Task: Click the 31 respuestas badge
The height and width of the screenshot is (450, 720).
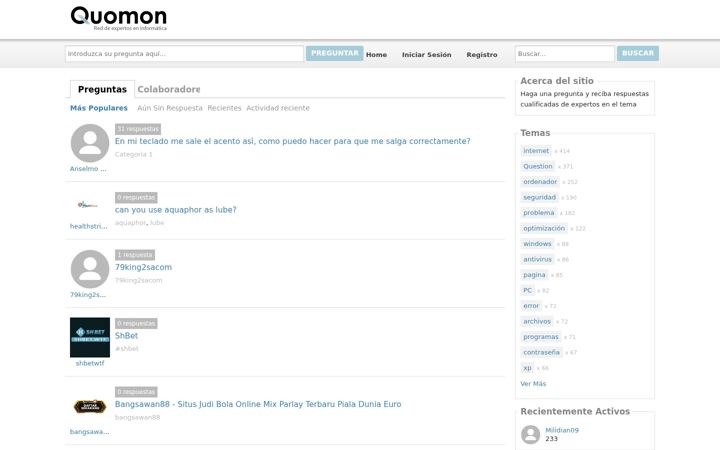Action: coord(138,129)
